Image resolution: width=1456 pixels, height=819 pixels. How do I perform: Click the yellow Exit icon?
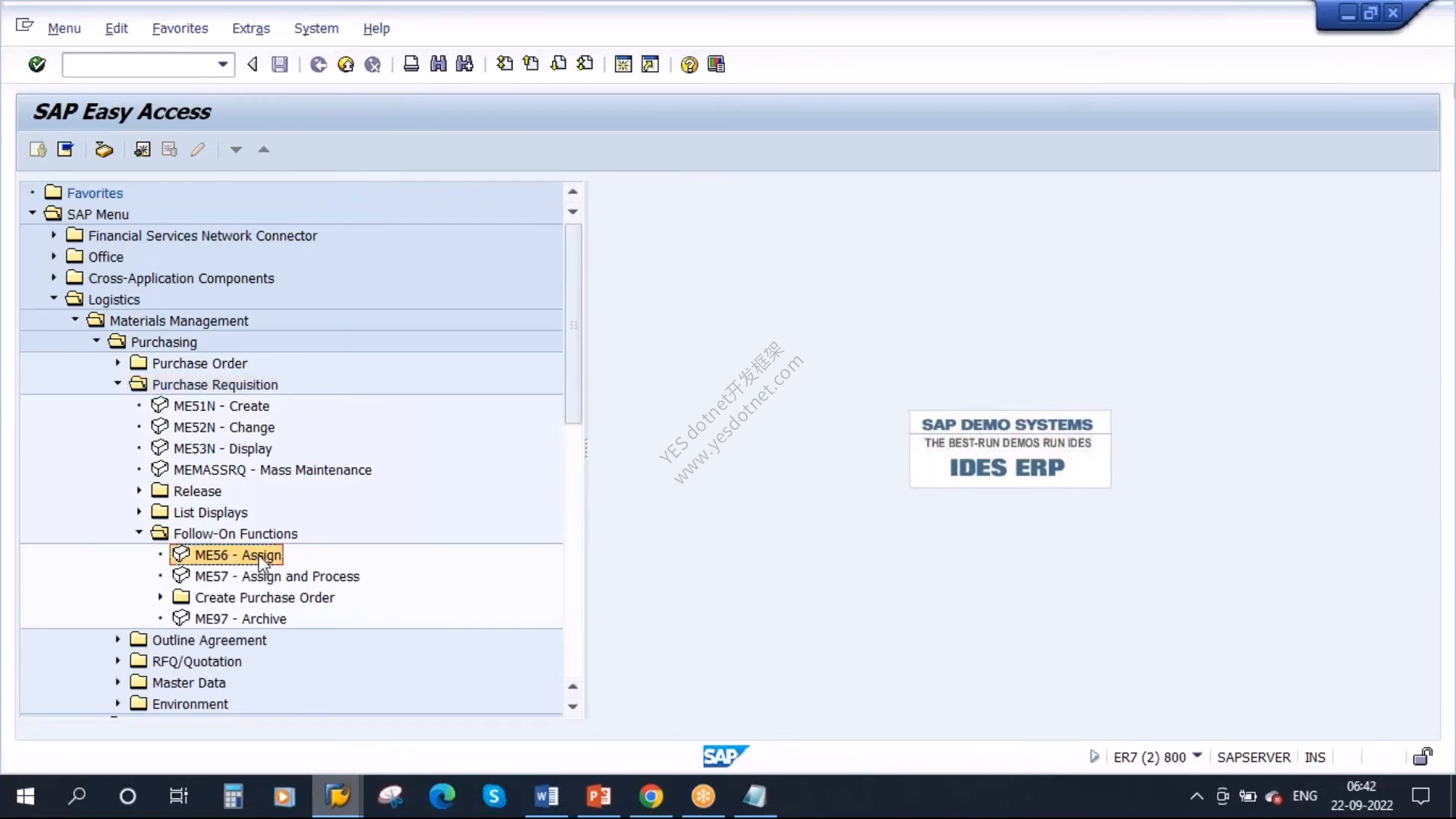[346, 64]
